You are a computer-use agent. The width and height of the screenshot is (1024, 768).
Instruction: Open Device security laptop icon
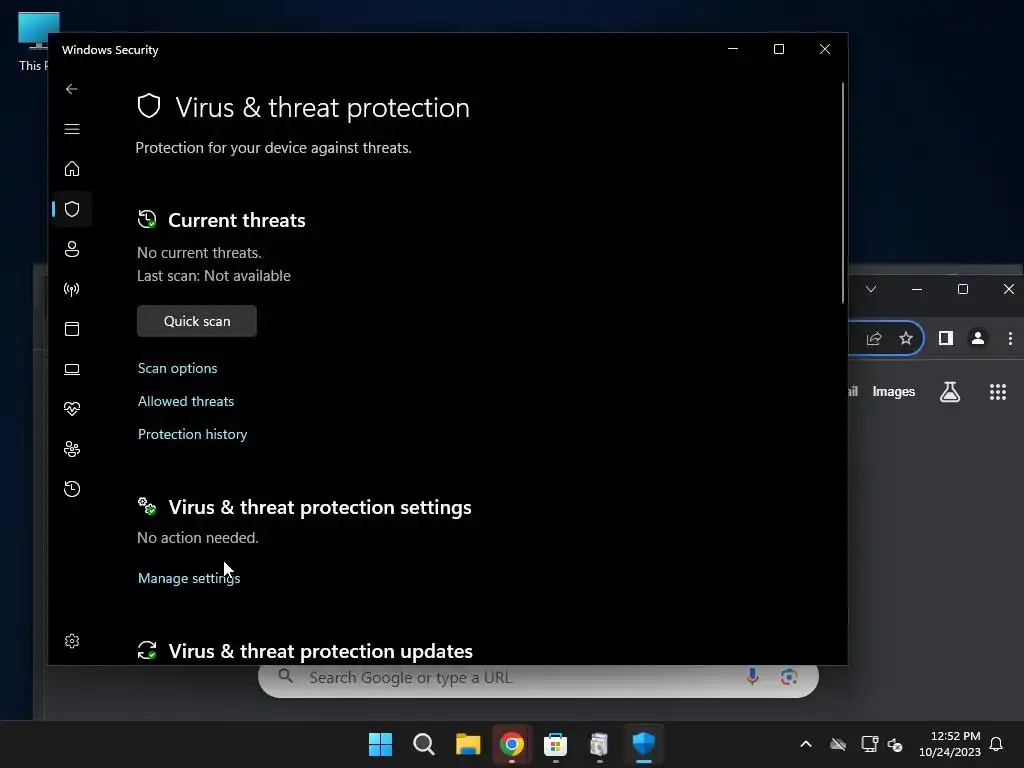coord(72,369)
